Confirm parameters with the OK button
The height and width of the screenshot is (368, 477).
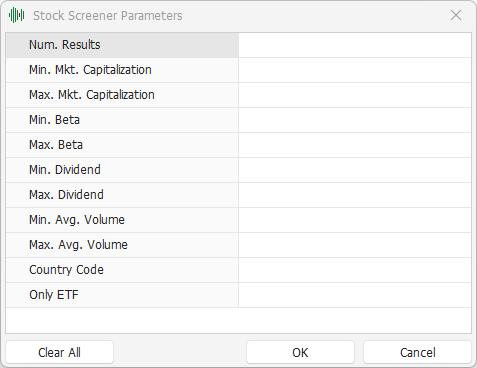pos(300,352)
